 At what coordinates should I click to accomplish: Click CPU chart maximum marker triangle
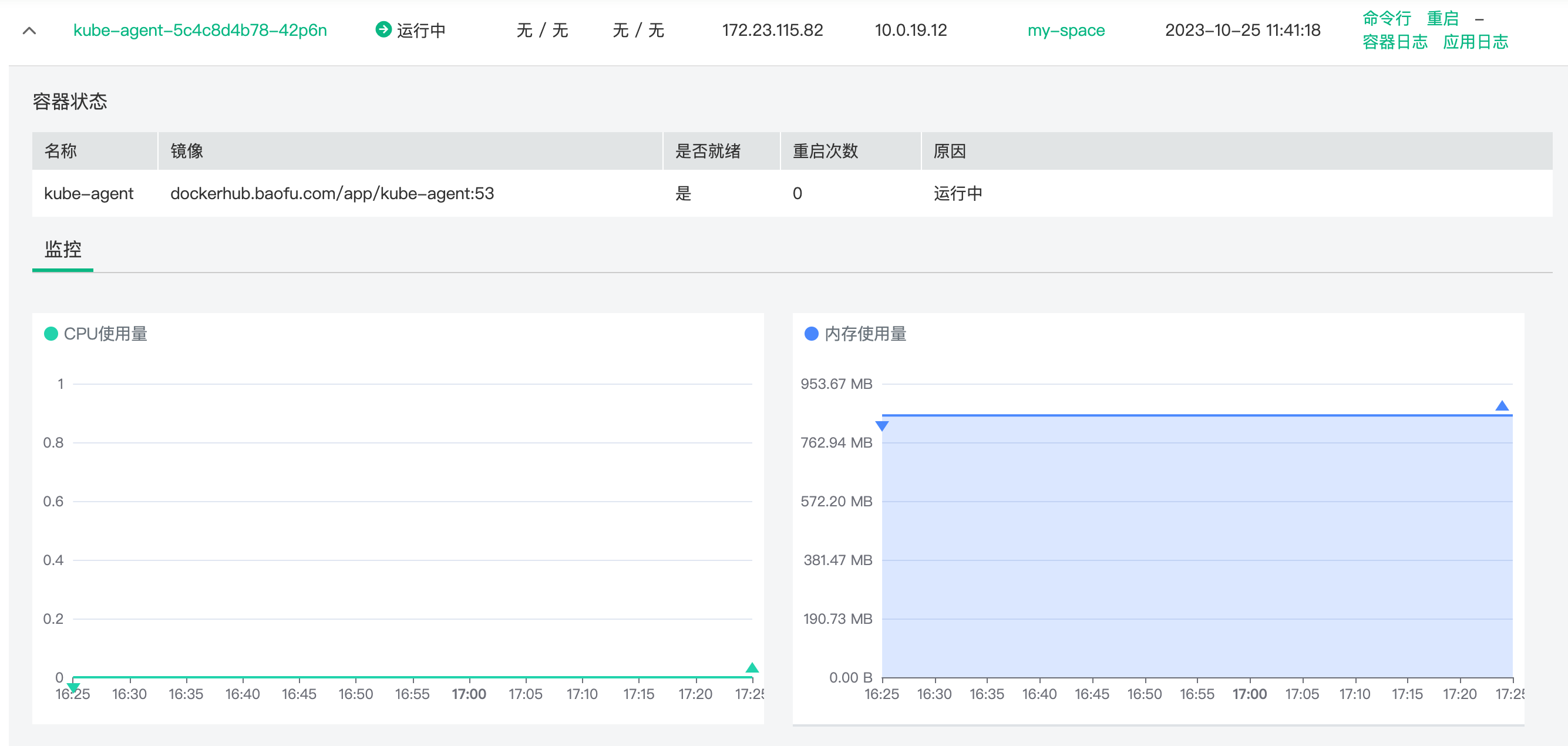(752, 667)
